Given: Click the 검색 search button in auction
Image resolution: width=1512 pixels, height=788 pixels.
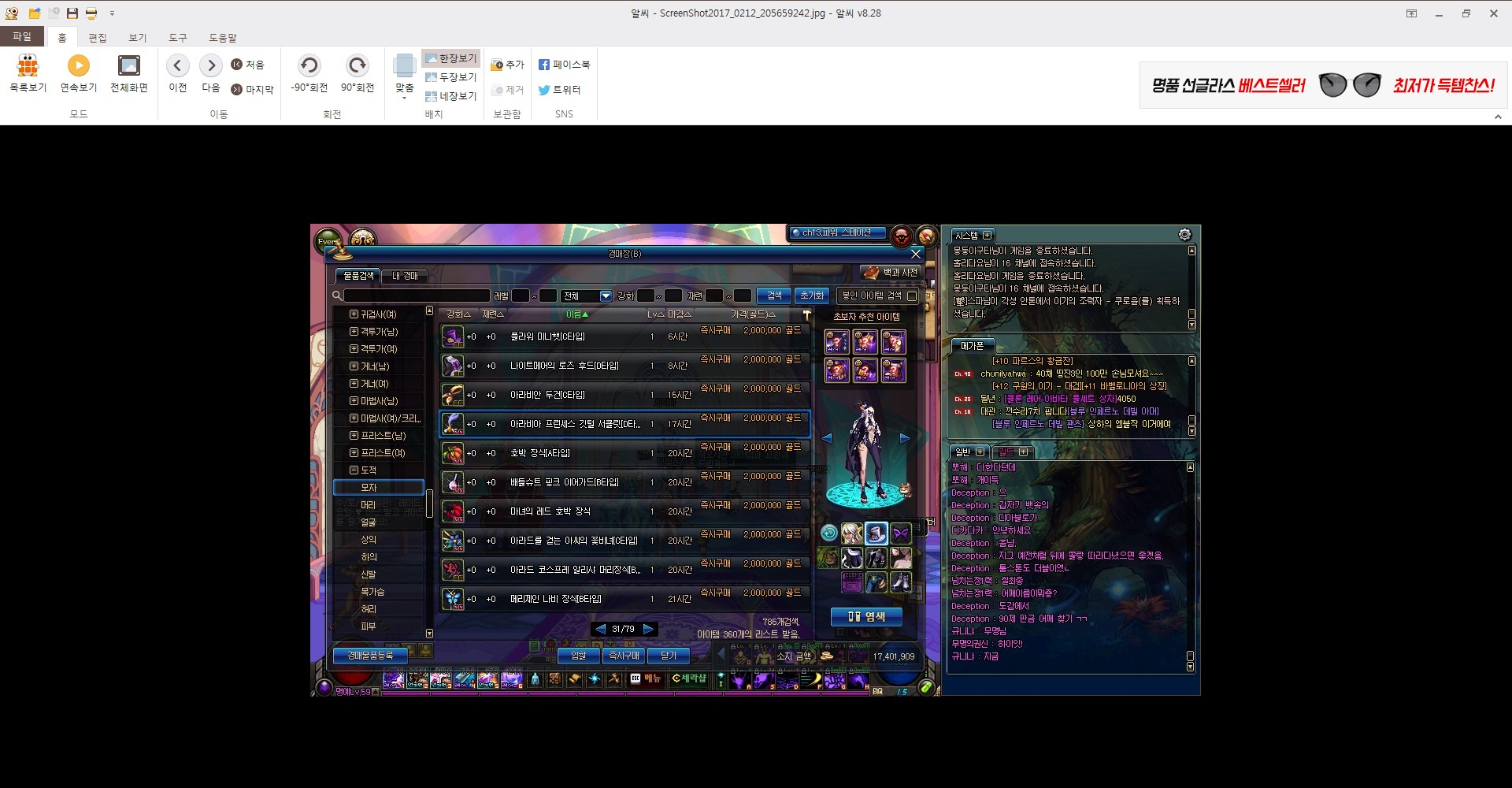Looking at the screenshot, I should [x=774, y=295].
